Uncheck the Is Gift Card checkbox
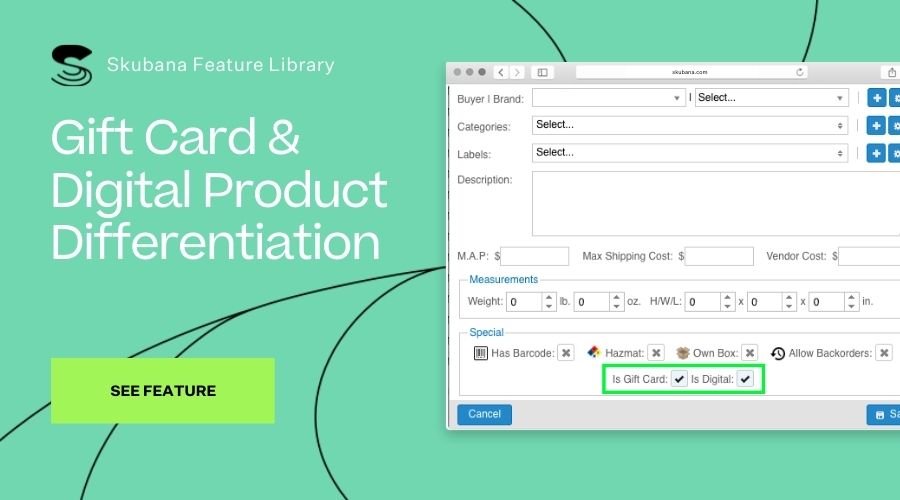 pyautogui.click(x=679, y=379)
